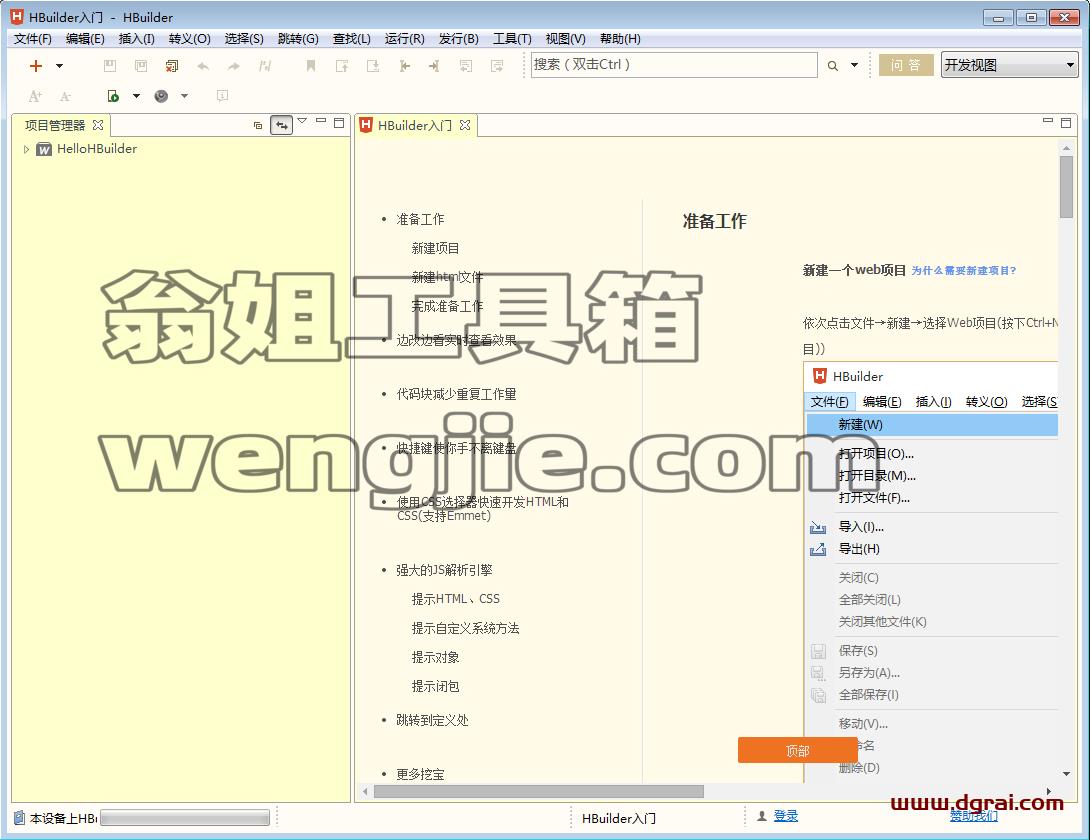Open the 发行(B) menu

(458, 39)
